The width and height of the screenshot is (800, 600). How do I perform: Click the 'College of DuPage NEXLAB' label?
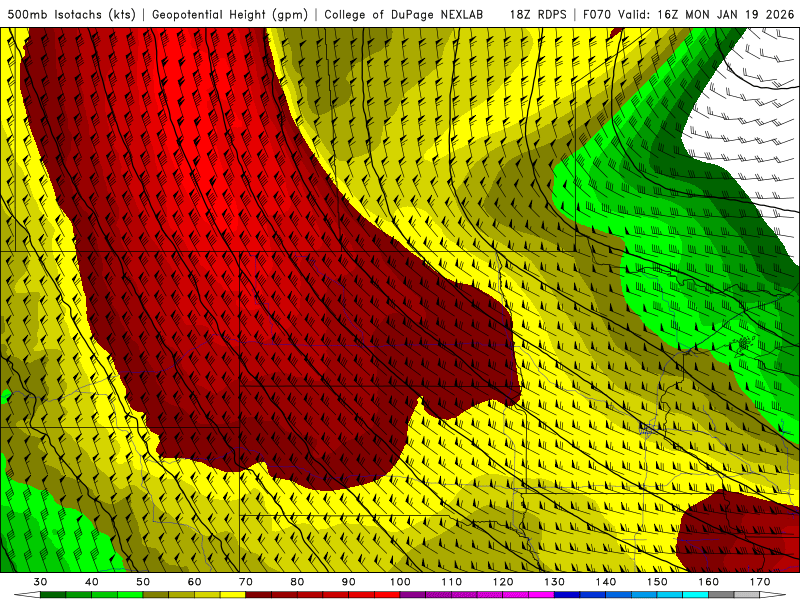click(x=404, y=15)
